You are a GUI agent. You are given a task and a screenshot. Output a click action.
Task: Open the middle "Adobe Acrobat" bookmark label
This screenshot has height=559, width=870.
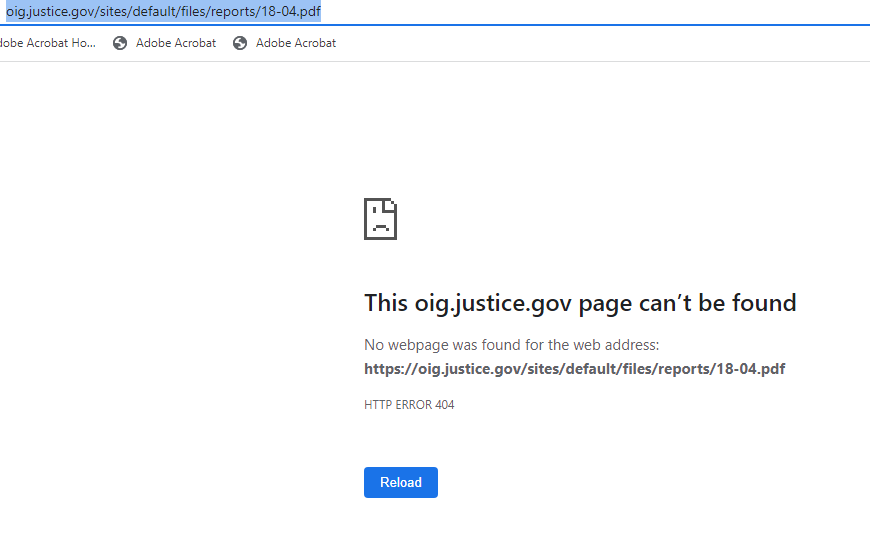[x=176, y=43]
